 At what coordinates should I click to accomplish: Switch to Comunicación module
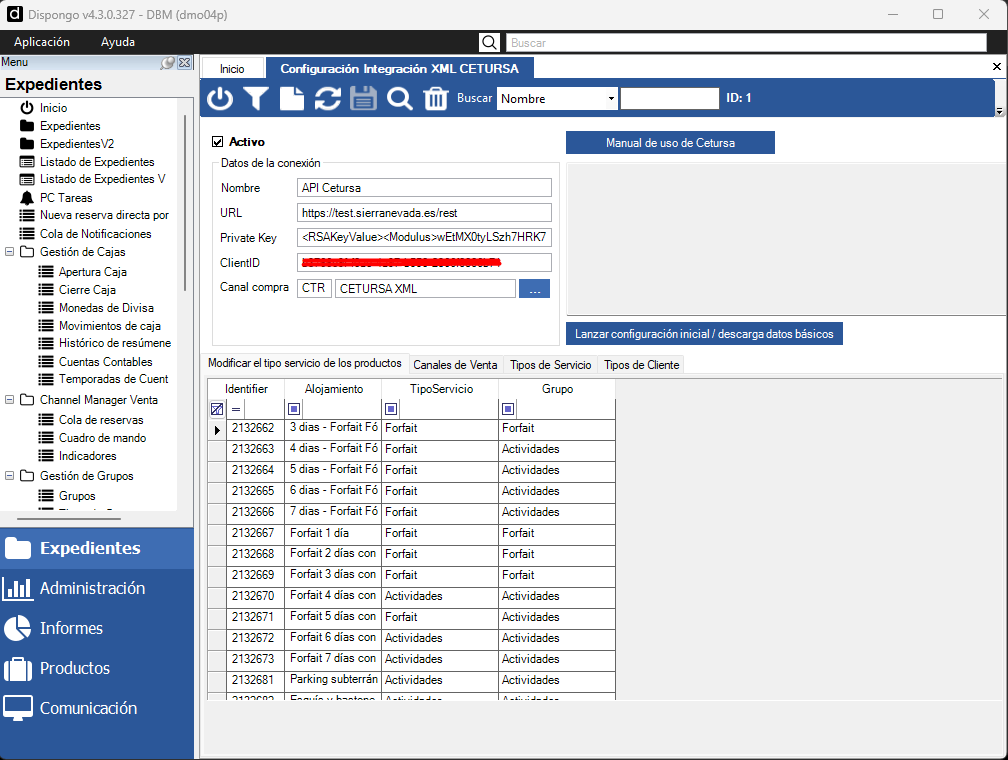click(x=96, y=708)
